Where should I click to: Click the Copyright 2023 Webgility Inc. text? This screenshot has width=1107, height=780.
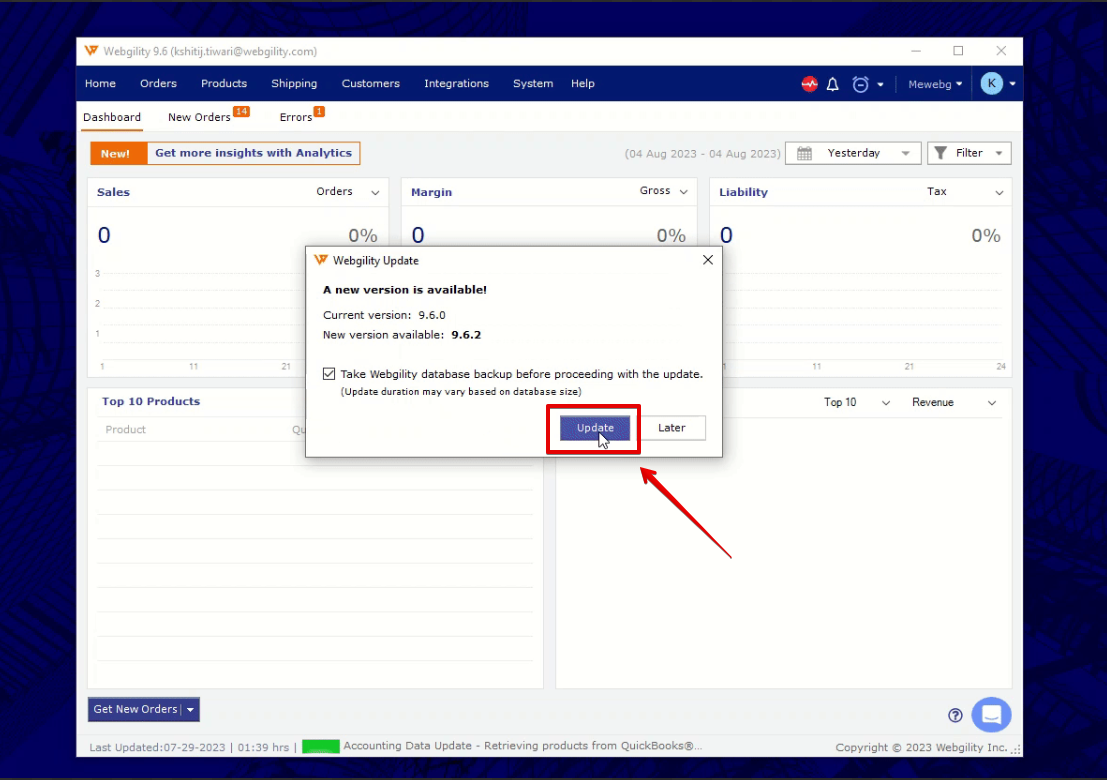point(921,747)
